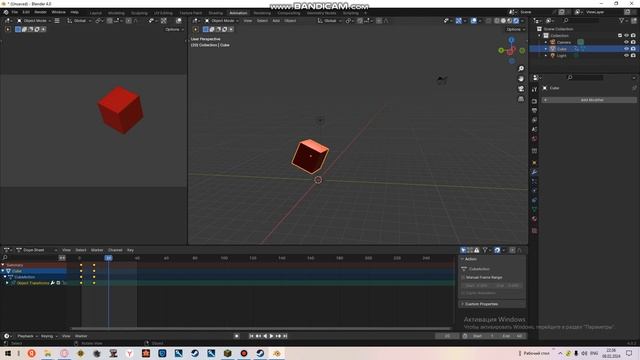Toggle show errors only in Dope Sheet

click(476, 250)
